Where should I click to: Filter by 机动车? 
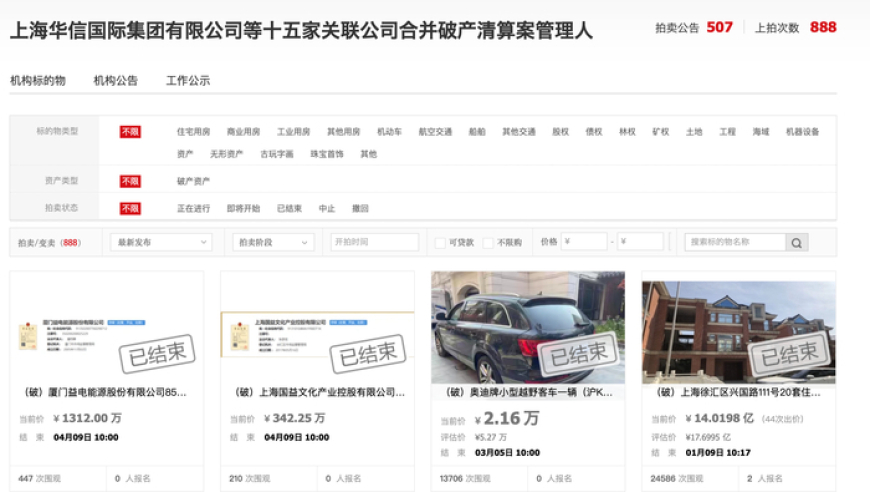390,132
